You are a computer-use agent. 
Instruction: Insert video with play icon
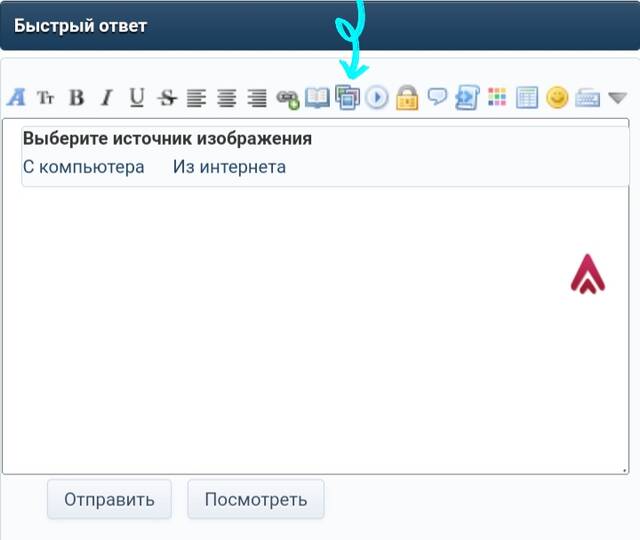377,98
